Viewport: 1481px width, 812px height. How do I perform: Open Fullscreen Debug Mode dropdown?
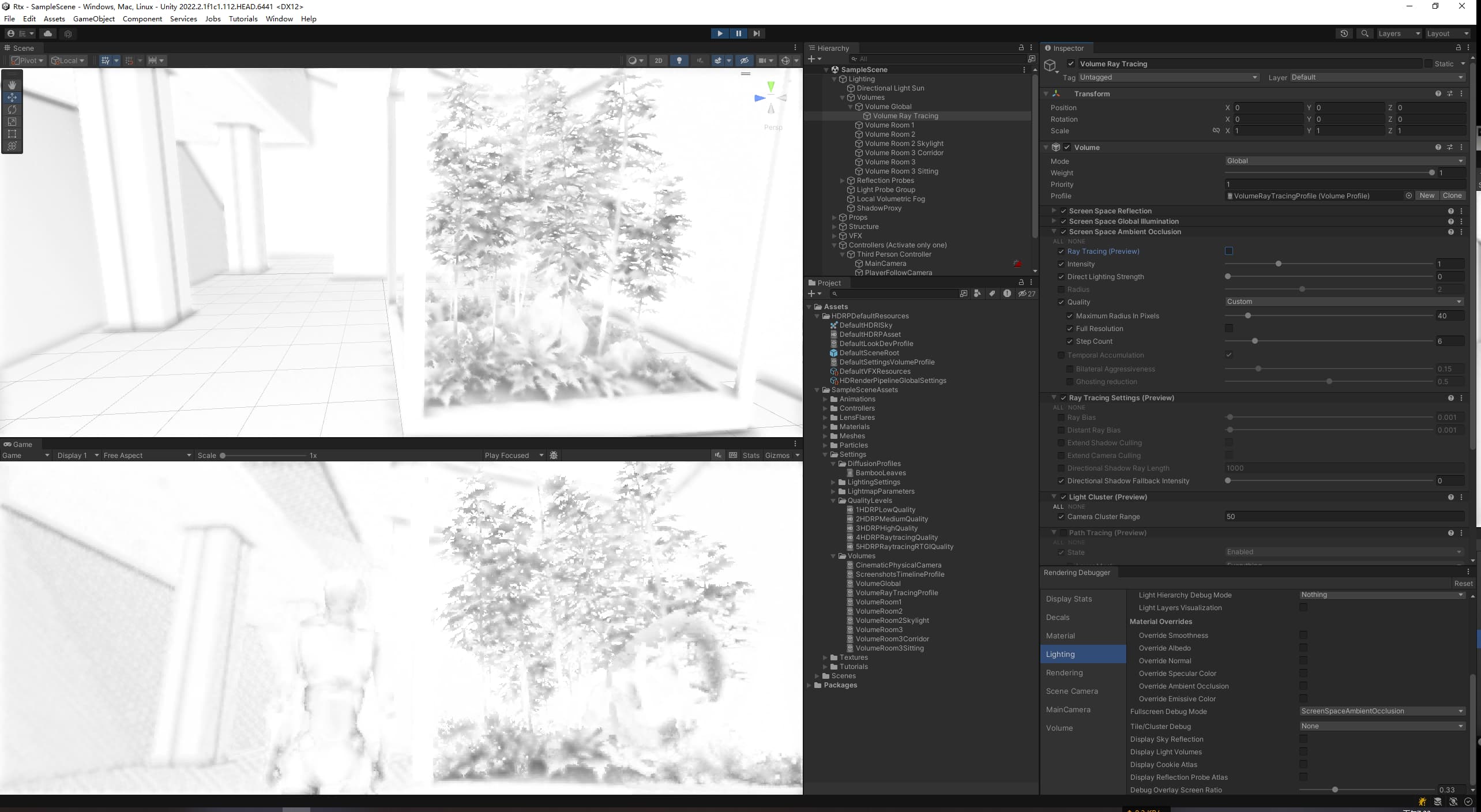point(1382,711)
